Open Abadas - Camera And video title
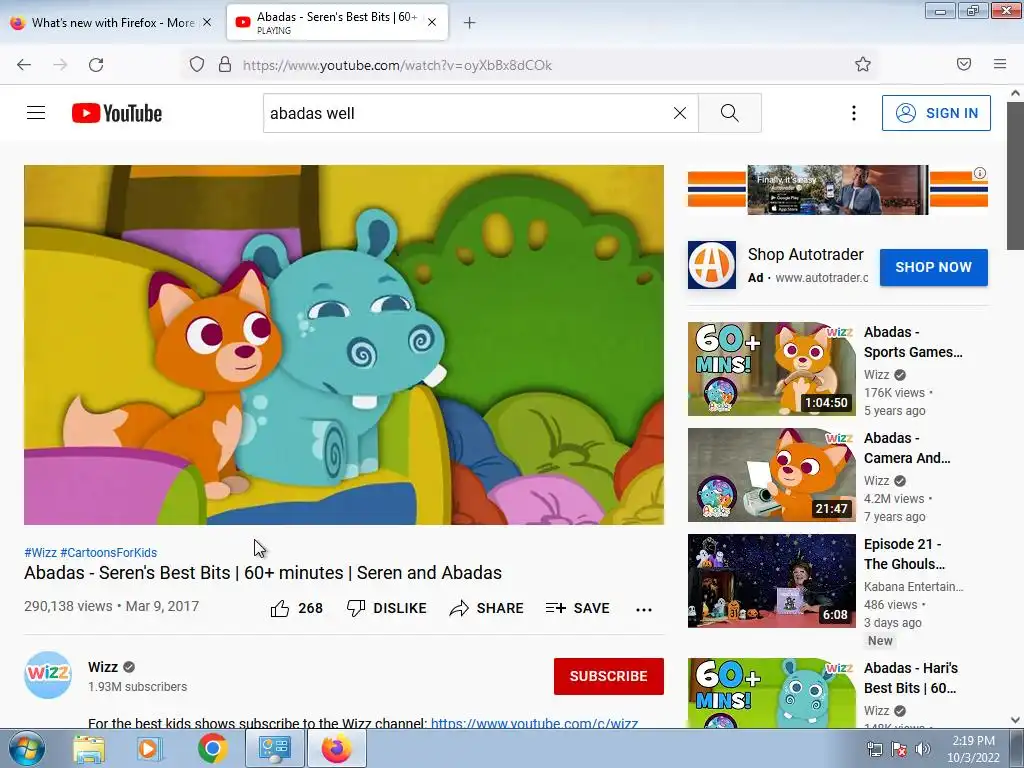Screen dimensions: 1024x768 pyautogui.click(x=907, y=448)
